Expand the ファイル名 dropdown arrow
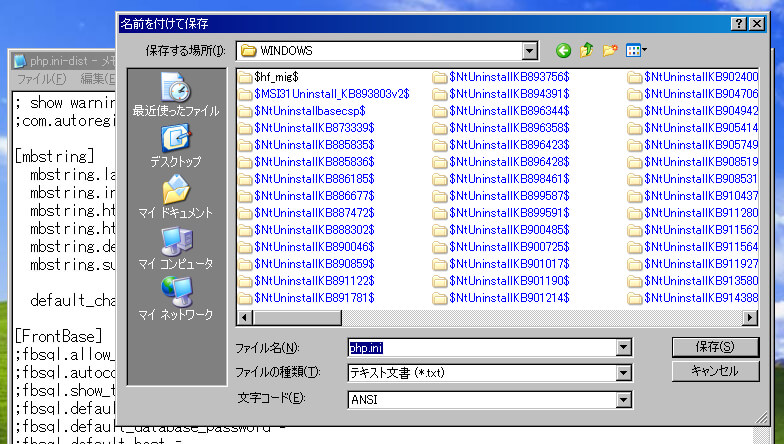 624,348
